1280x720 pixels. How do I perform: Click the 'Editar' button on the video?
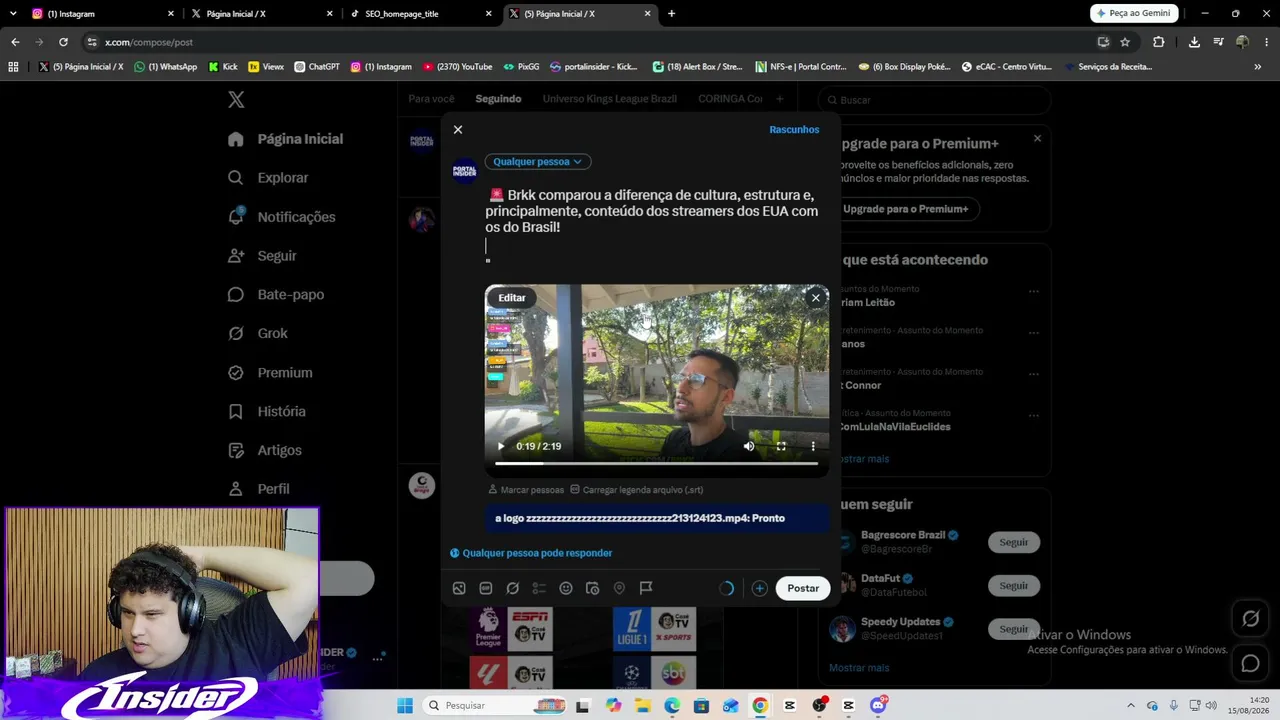pyautogui.click(x=512, y=297)
